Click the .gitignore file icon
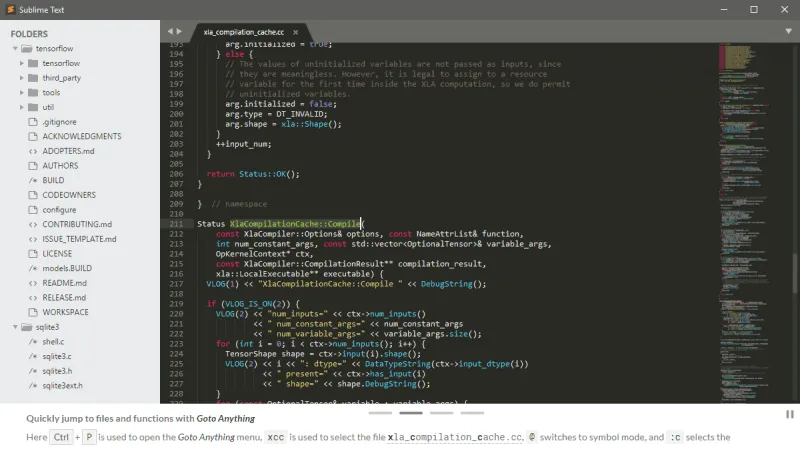 tap(33, 122)
